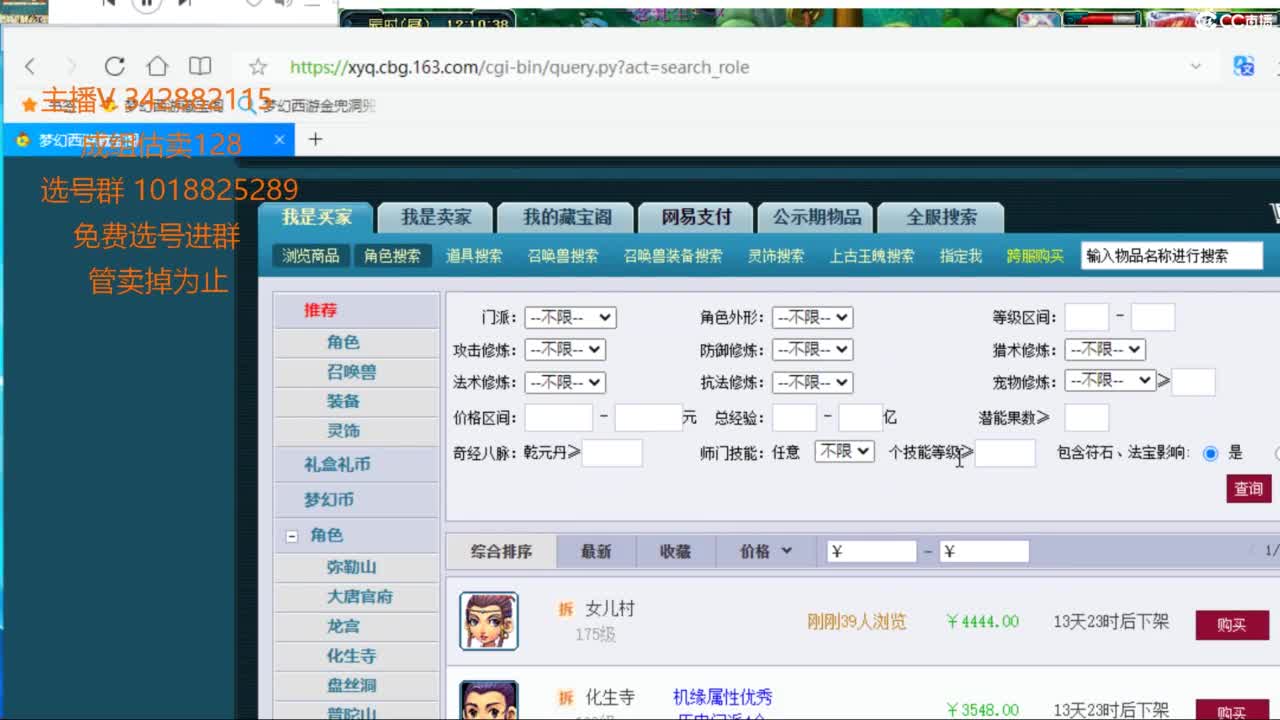
Task: Click 购买 for the ¥4444.00 listing
Action: pos(1232,625)
